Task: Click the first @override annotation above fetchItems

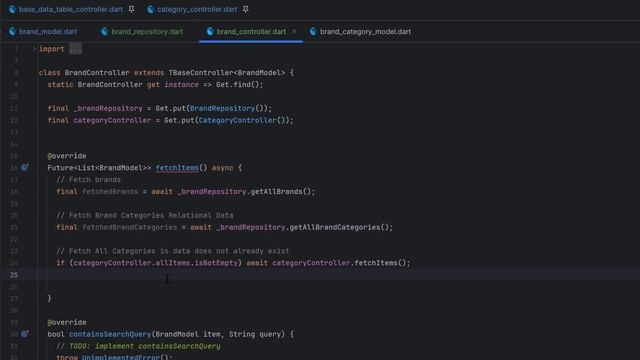Action: pyautogui.click(x=67, y=156)
